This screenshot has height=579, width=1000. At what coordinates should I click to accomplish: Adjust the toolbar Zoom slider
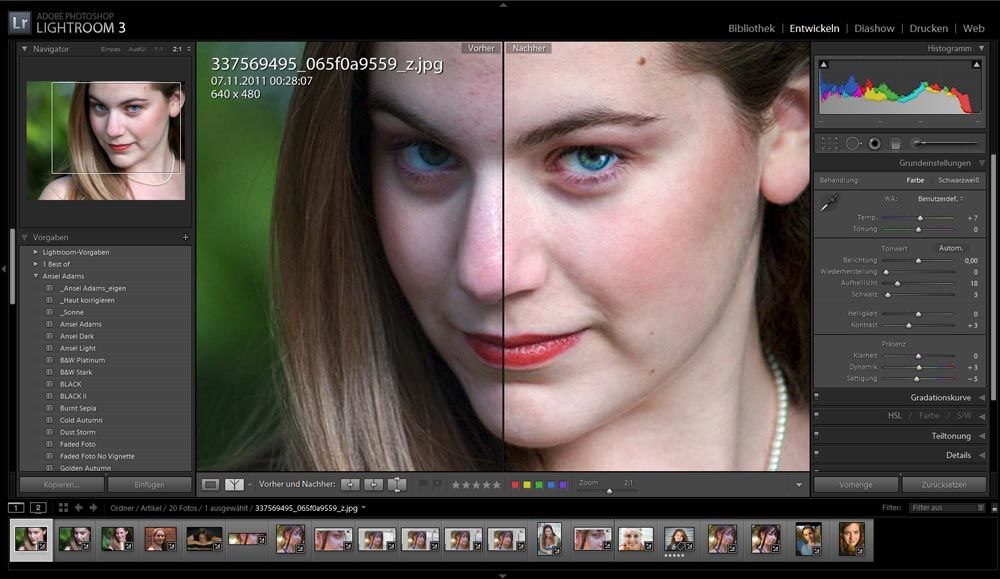[x=609, y=491]
